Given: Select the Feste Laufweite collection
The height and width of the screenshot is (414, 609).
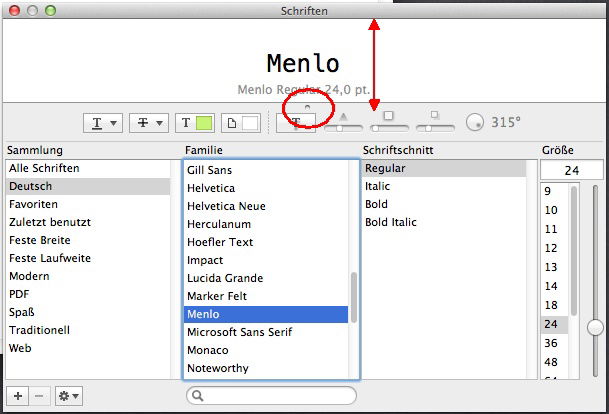Looking at the screenshot, I should 88,258.
